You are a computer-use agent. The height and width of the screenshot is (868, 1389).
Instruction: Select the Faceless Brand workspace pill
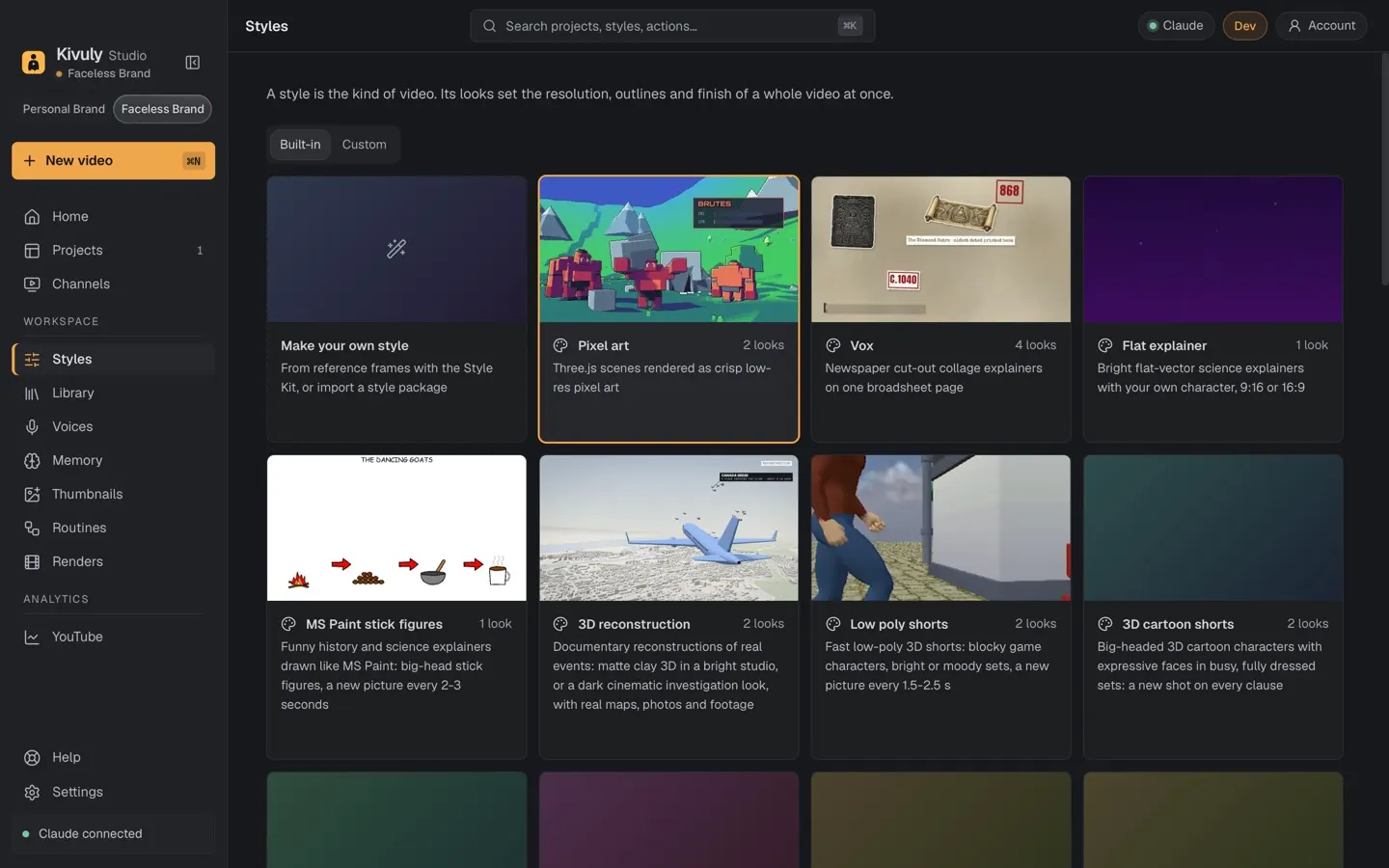pyautogui.click(x=162, y=109)
